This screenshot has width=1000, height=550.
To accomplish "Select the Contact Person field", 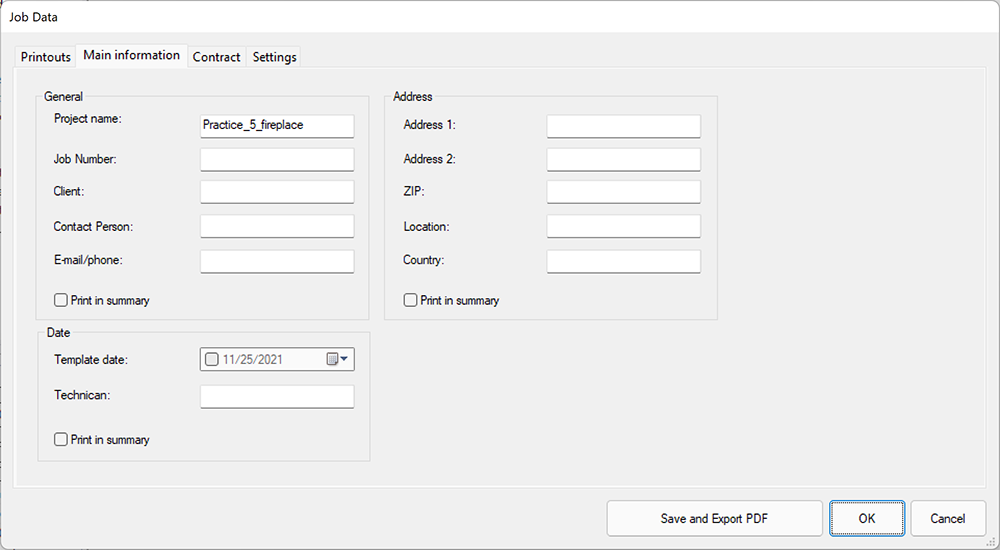I will pyautogui.click(x=277, y=227).
